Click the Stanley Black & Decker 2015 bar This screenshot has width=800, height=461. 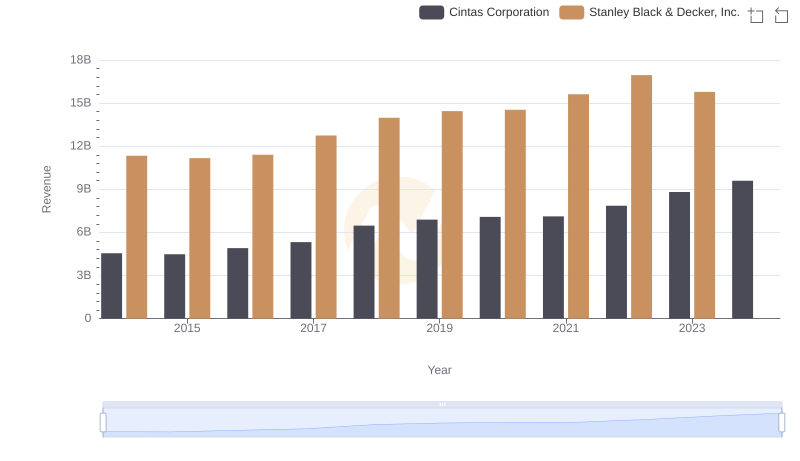coord(199,238)
